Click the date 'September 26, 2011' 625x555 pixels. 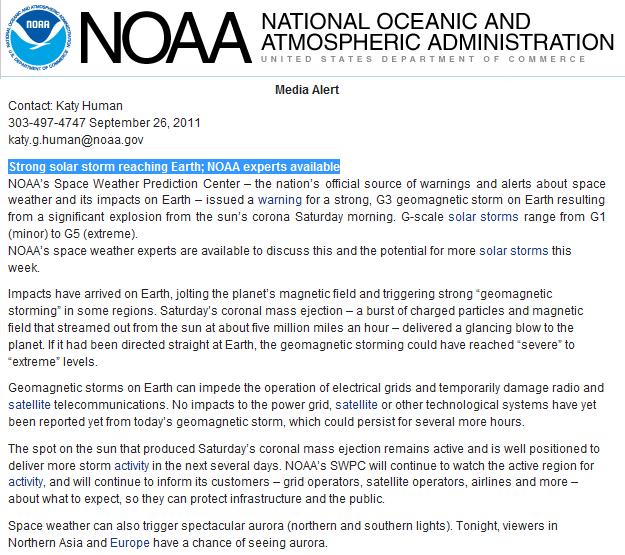(145, 123)
